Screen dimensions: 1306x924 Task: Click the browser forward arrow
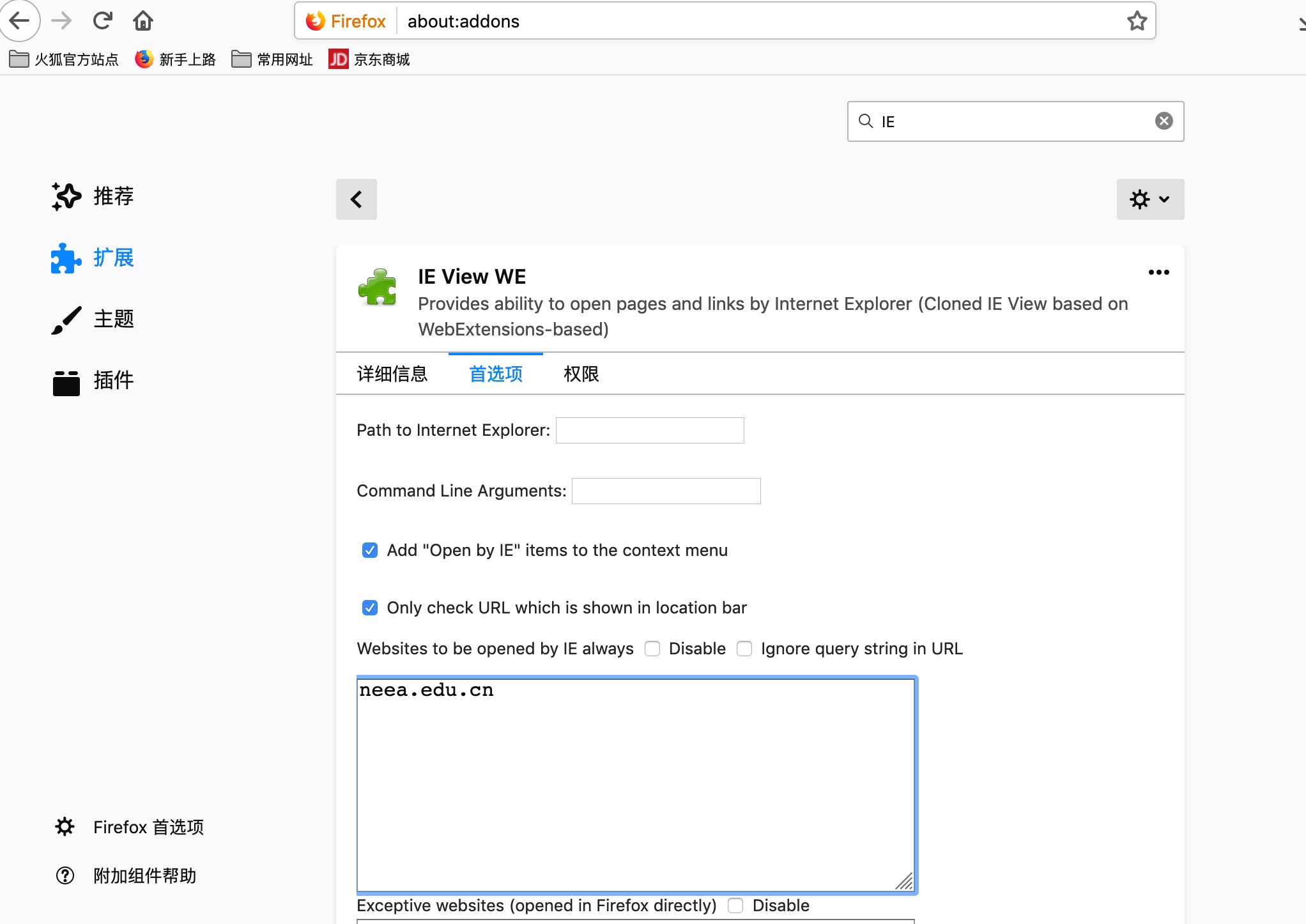pos(61,20)
